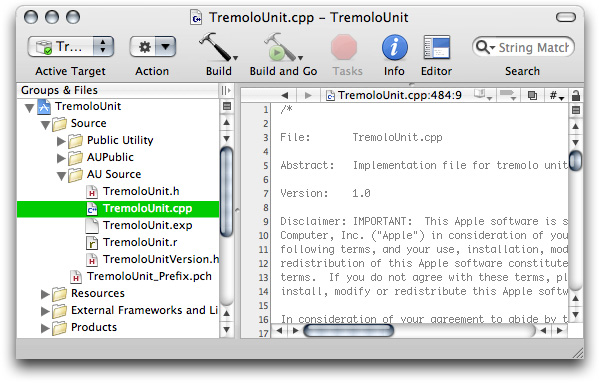
Task: Open the Active Target popup
Action: click(71, 47)
